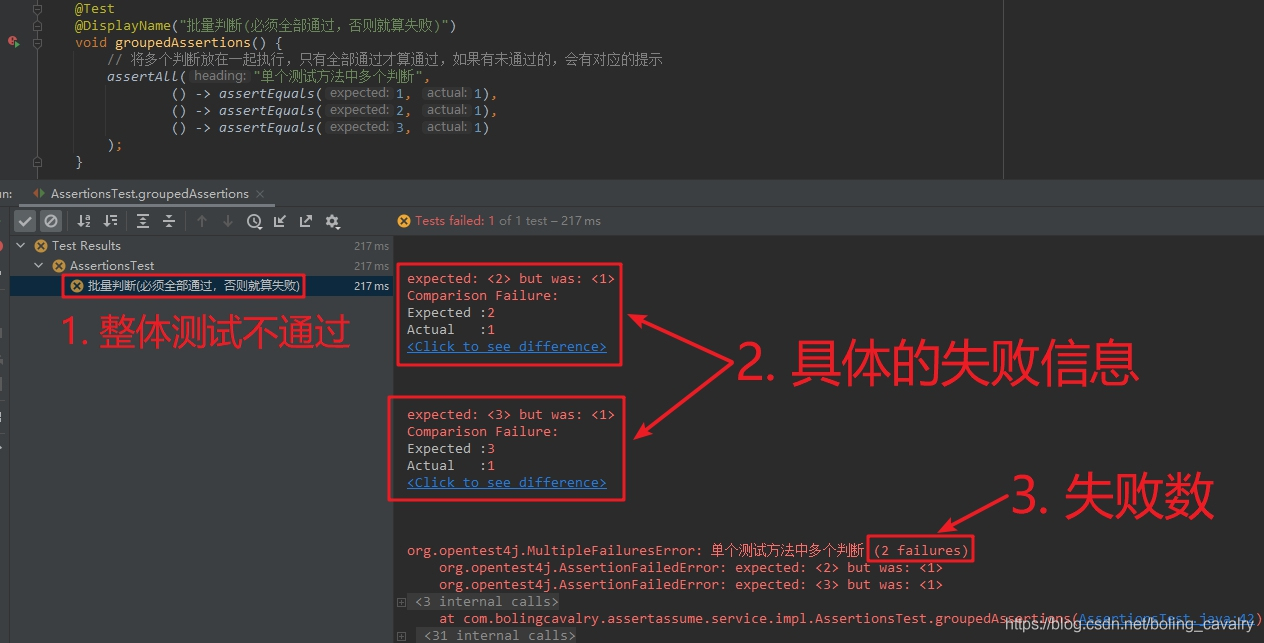
Task: Toggle the Show Passed tests checkmark button
Action: [x=25, y=221]
